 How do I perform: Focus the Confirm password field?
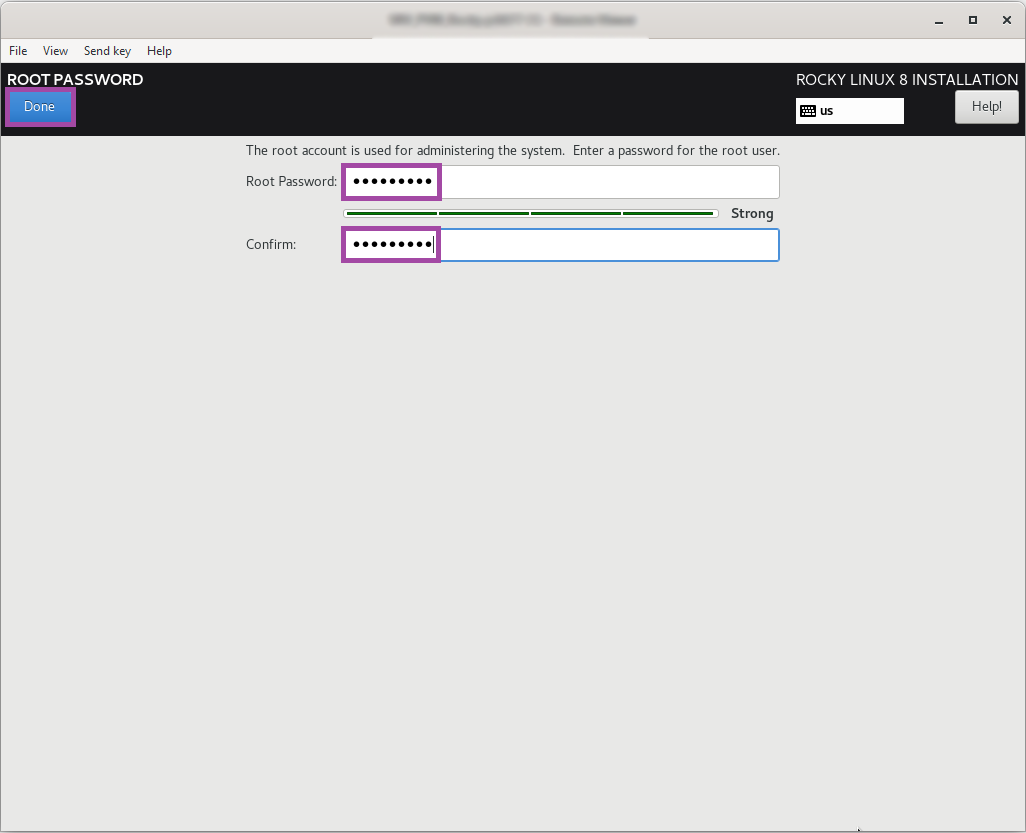coord(561,245)
